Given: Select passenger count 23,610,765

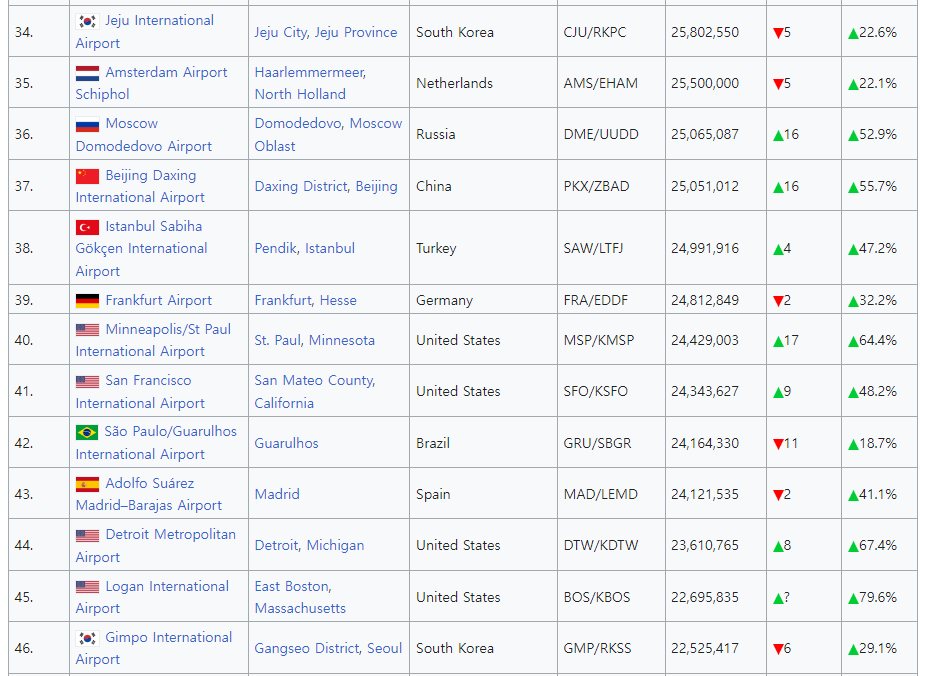Looking at the screenshot, I should coord(705,546).
